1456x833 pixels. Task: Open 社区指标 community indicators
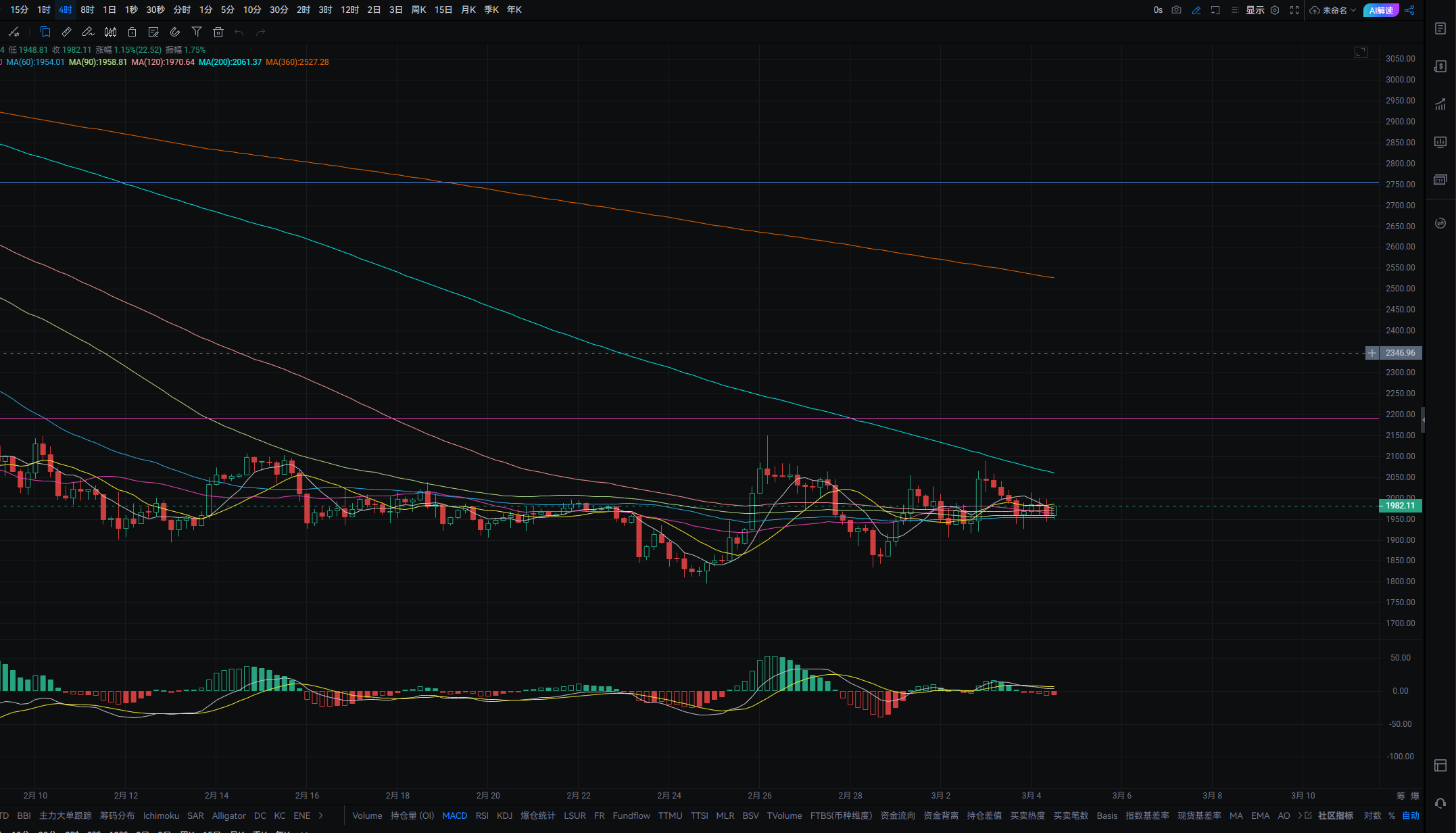click(x=1335, y=815)
